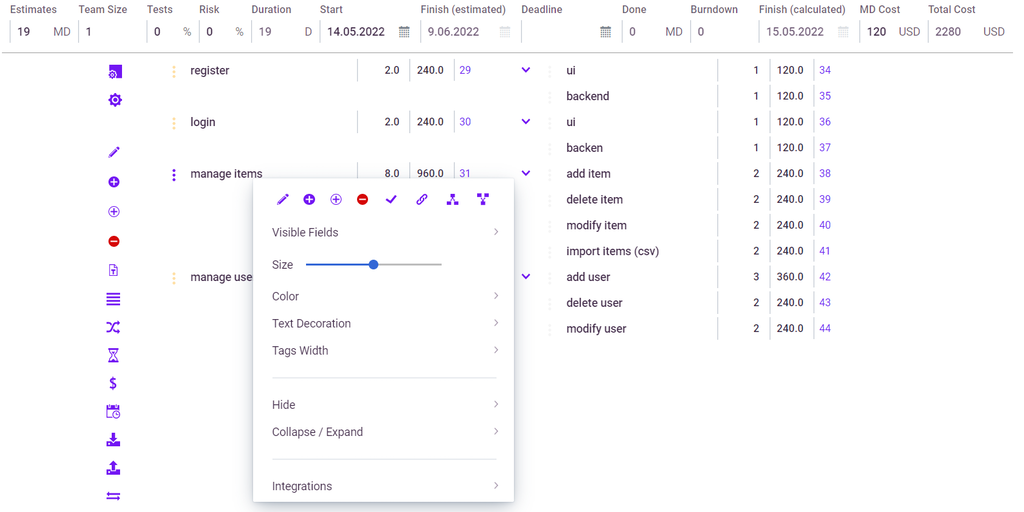Open calendar picker for Start date

(404, 31)
